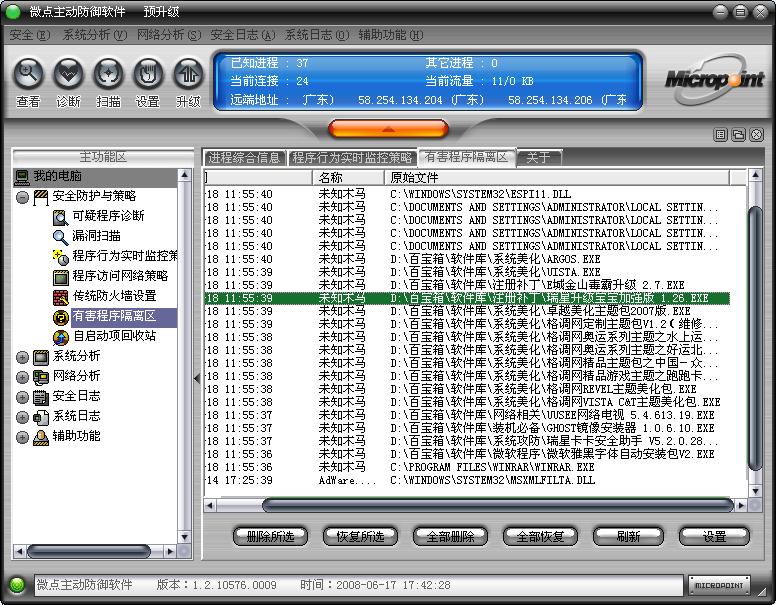The image size is (776, 605).
Task: Switch to the 有害程序隔离区 tab
Action: (x=467, y=157)
